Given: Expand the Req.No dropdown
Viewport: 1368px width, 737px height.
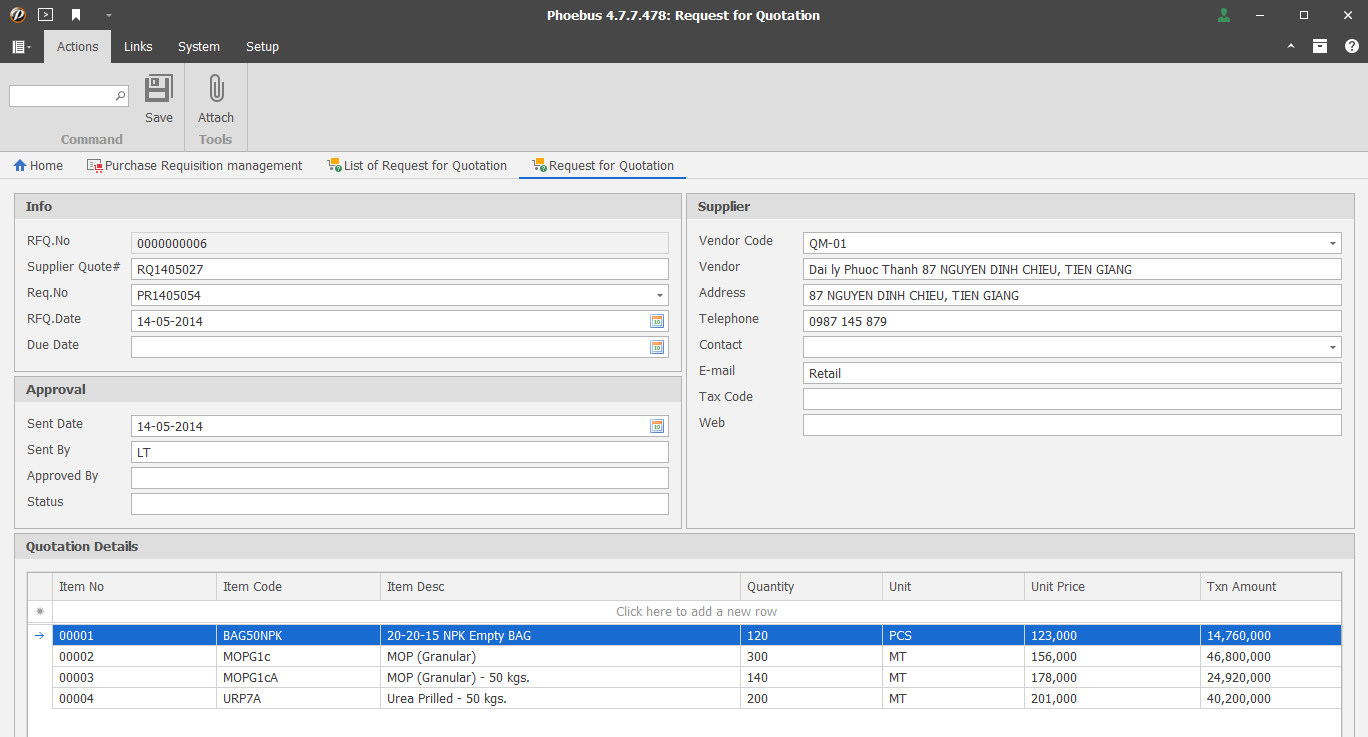Looking at the screenshot, I should 659,295.
